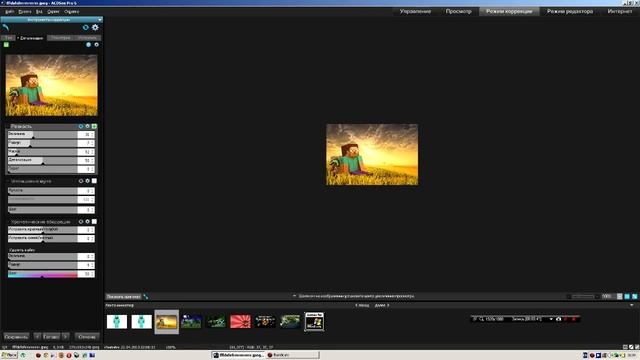Click the Резкость Детализация slider
640x360 pixels.
click(42, 160)
